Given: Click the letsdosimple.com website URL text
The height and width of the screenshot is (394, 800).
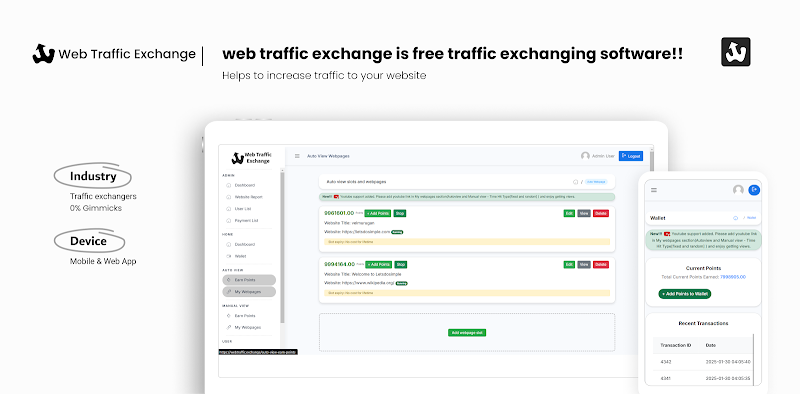Looking at the screenshot, I should click(365, 232).
